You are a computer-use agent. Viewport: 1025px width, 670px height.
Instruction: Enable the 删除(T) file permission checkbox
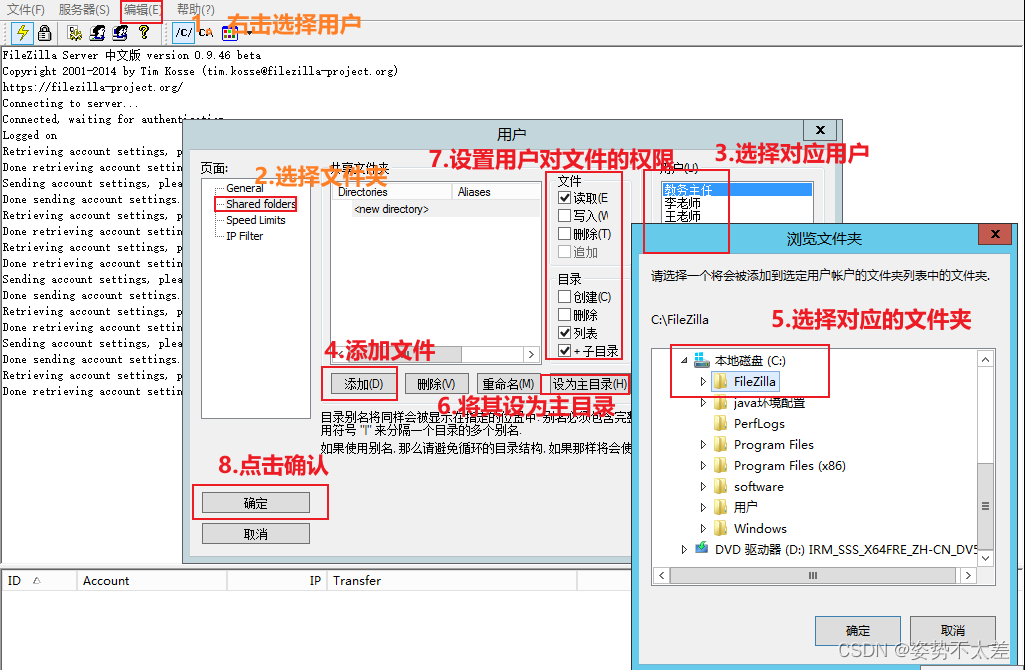pyautogui.click(x=565, y=234)
